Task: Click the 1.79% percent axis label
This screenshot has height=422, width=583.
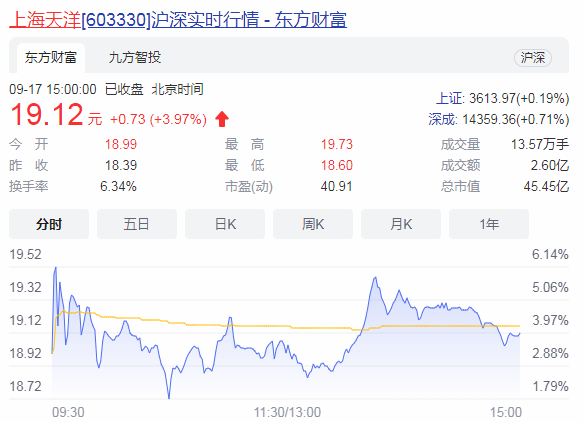Action: [x=550, y=386]
